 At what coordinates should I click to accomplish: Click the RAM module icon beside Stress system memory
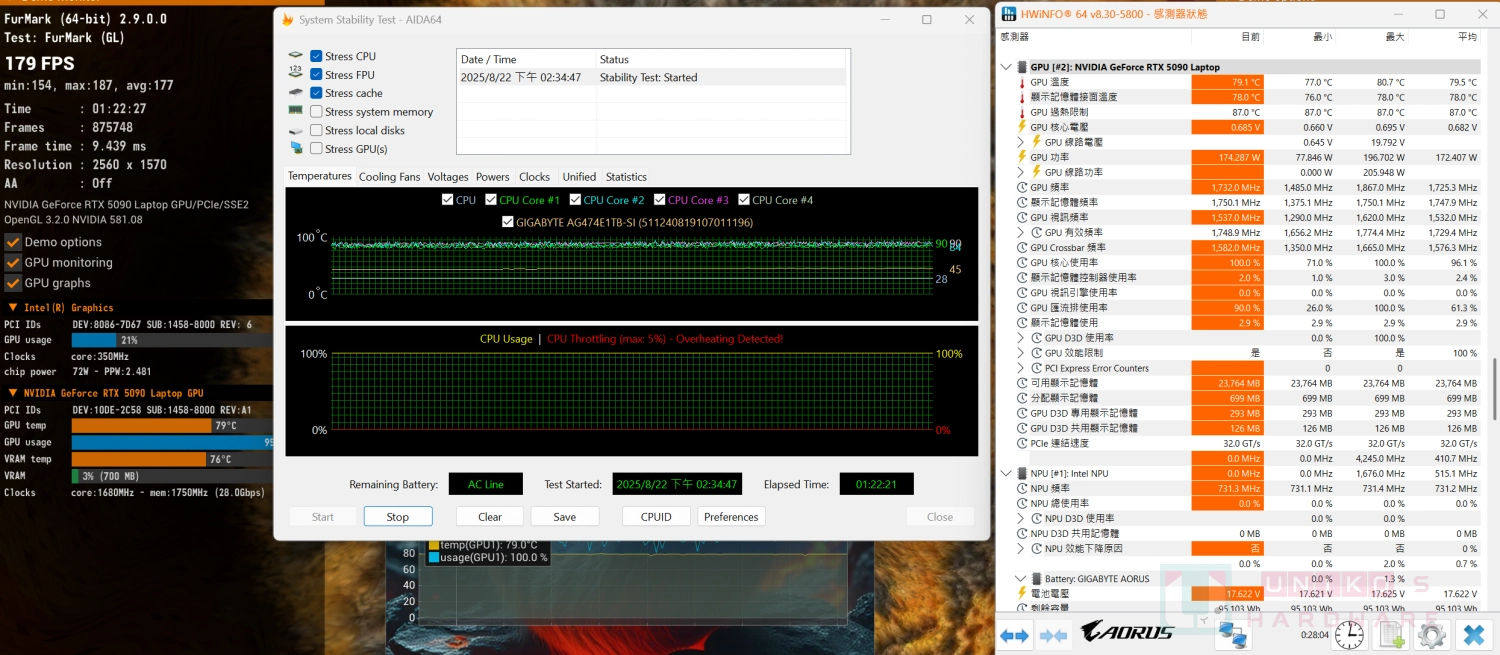295,111
